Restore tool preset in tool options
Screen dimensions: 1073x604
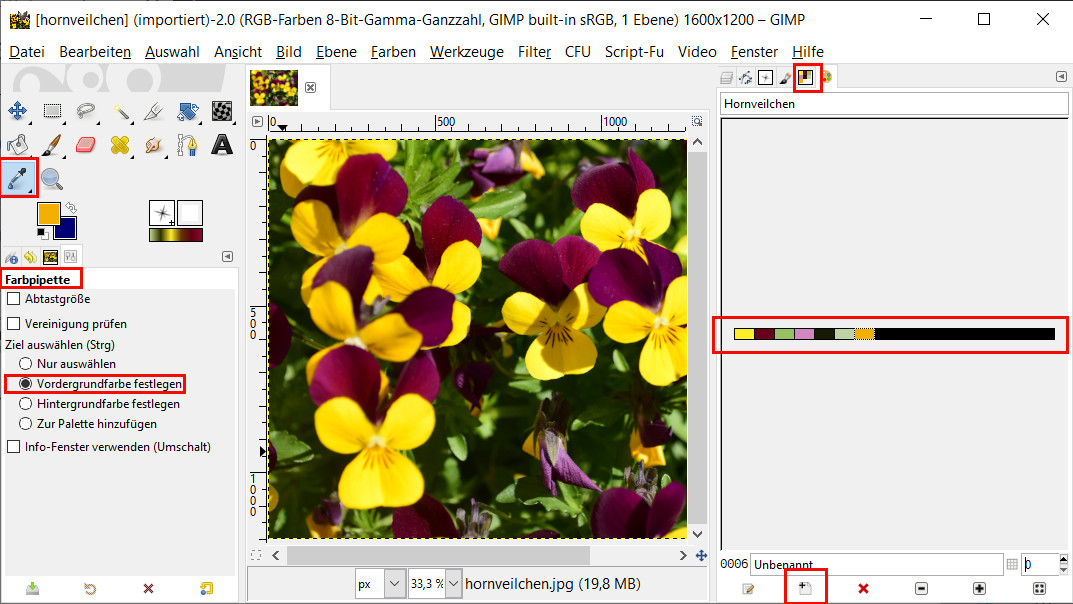pos(90,588)
